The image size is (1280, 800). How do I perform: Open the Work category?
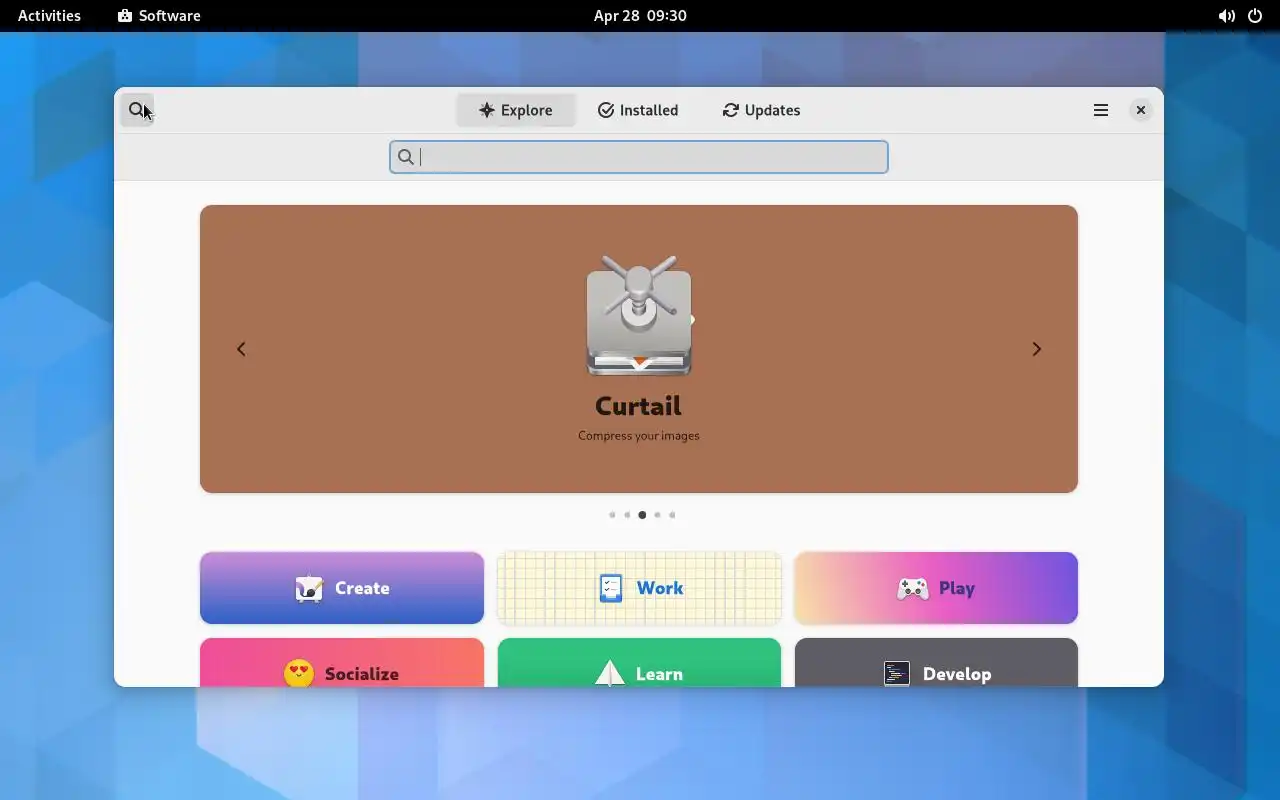pyautogui.click(x=639, y=588)
